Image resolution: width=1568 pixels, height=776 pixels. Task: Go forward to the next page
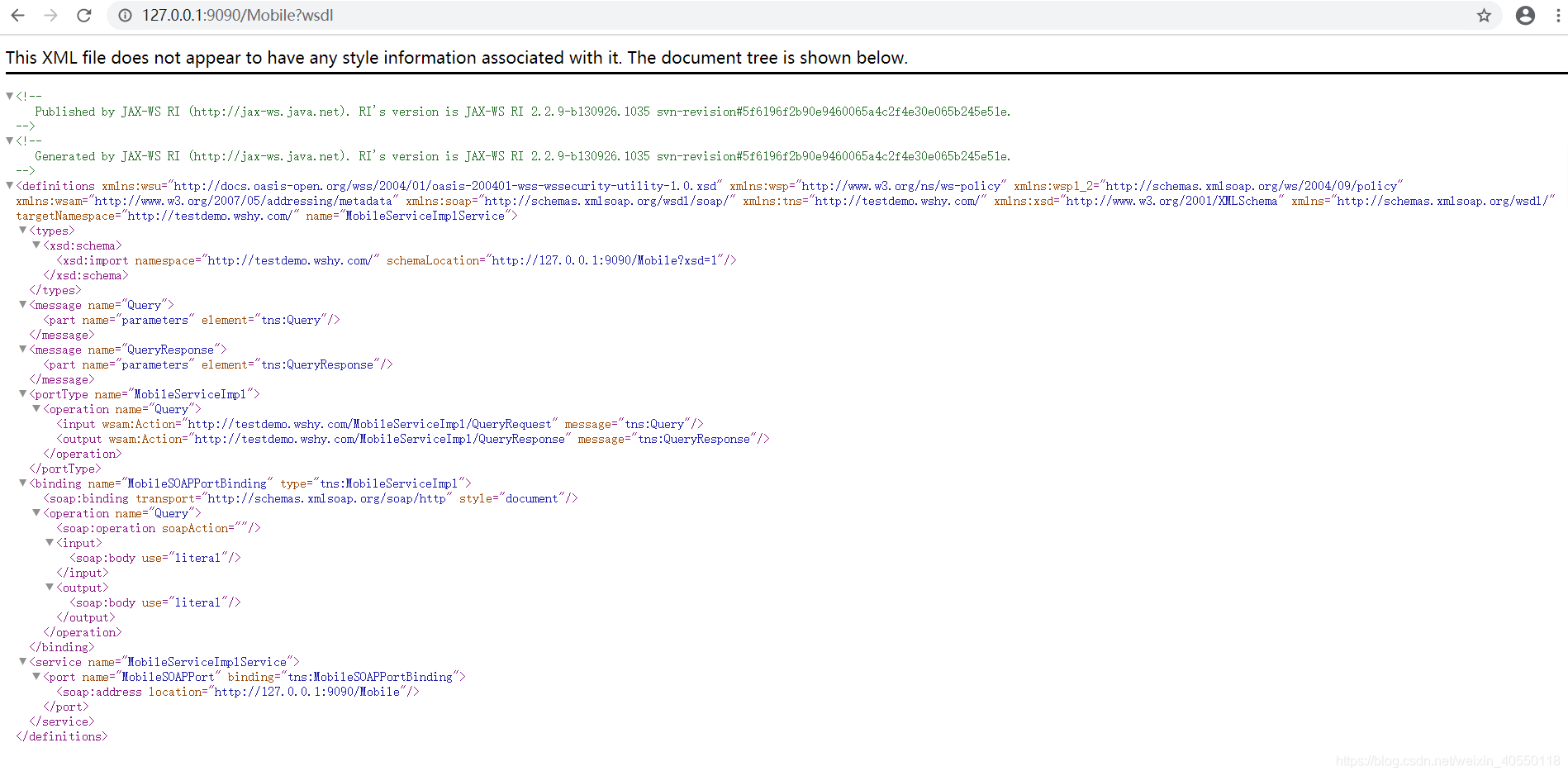coord(50,16)
